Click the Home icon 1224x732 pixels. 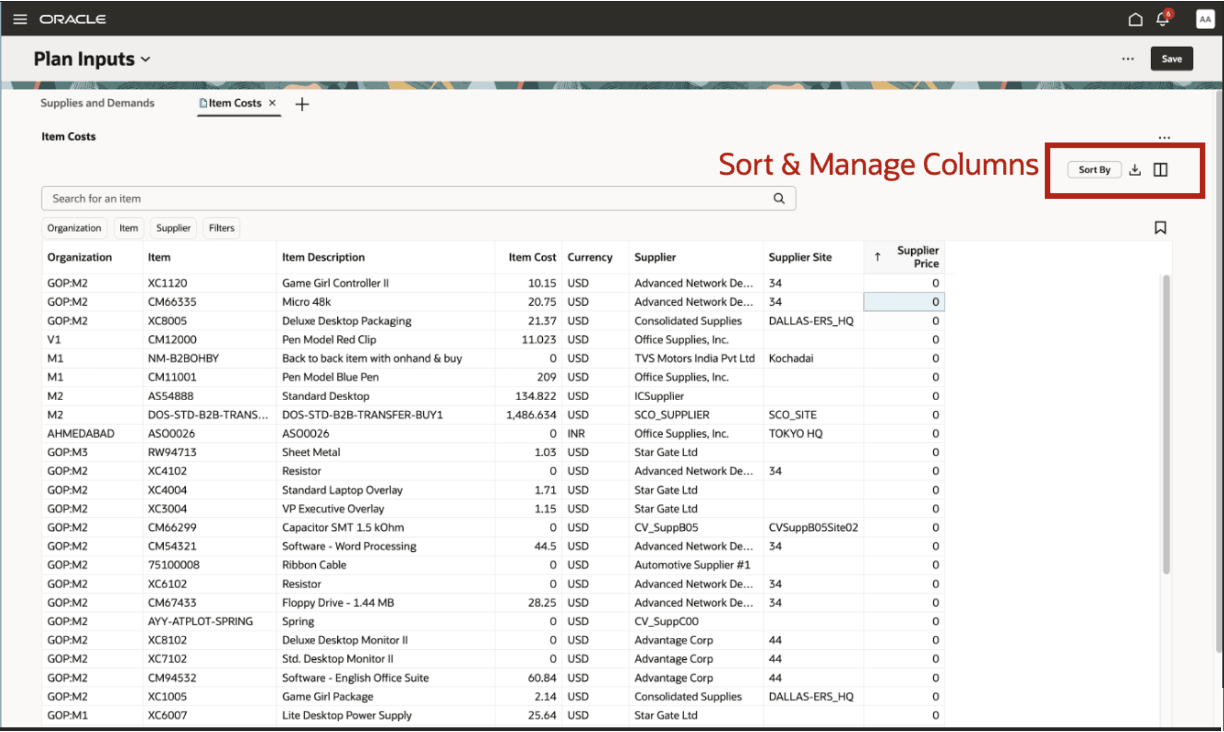[1135, 18]
